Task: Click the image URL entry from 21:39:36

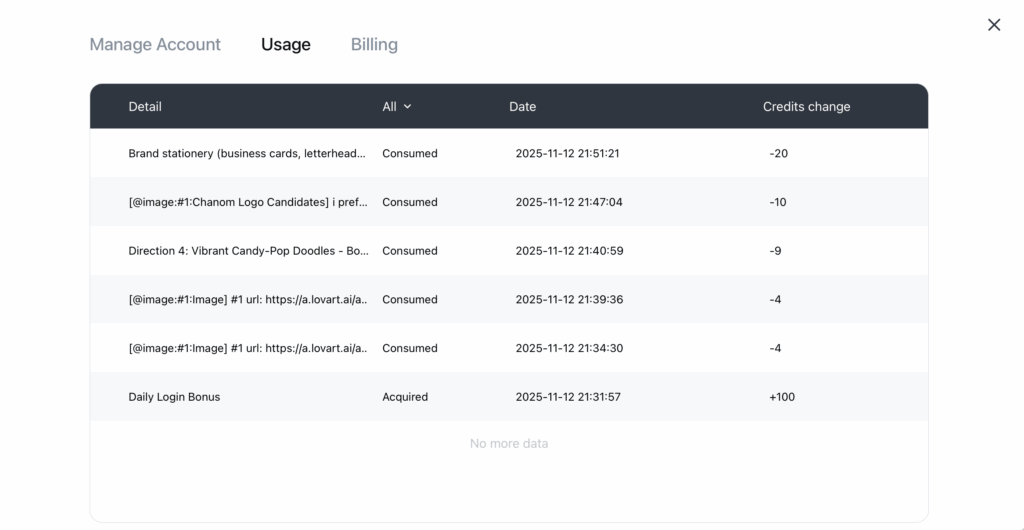Action: (248, 299)
